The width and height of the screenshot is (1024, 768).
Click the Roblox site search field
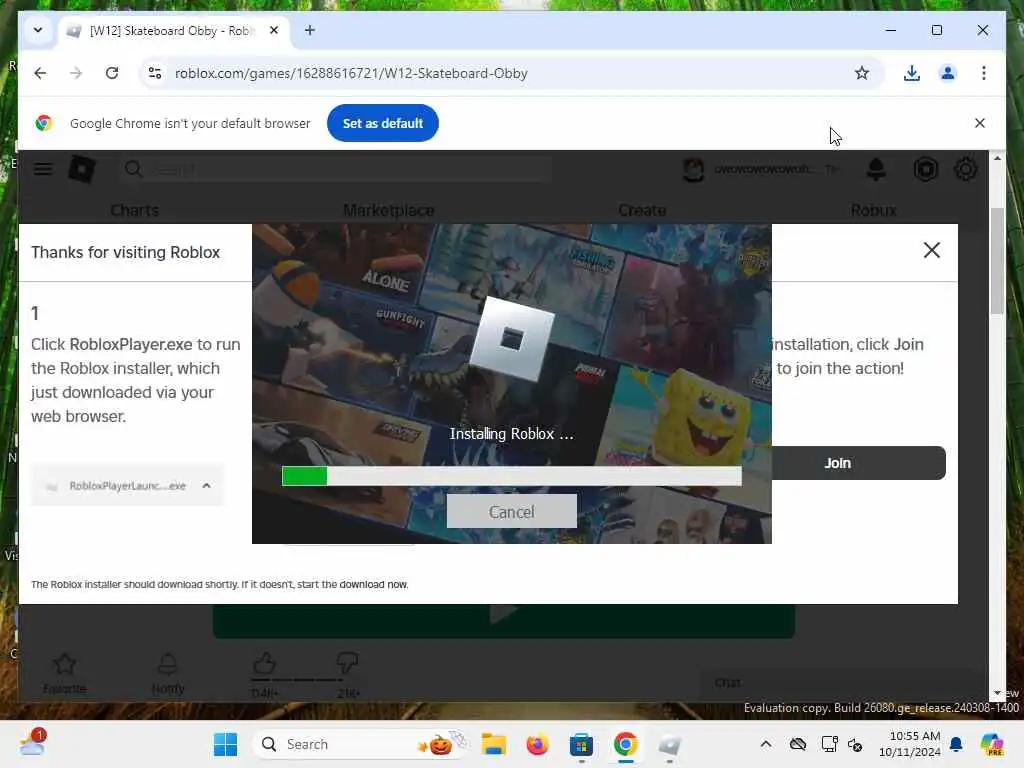[336, 169]
